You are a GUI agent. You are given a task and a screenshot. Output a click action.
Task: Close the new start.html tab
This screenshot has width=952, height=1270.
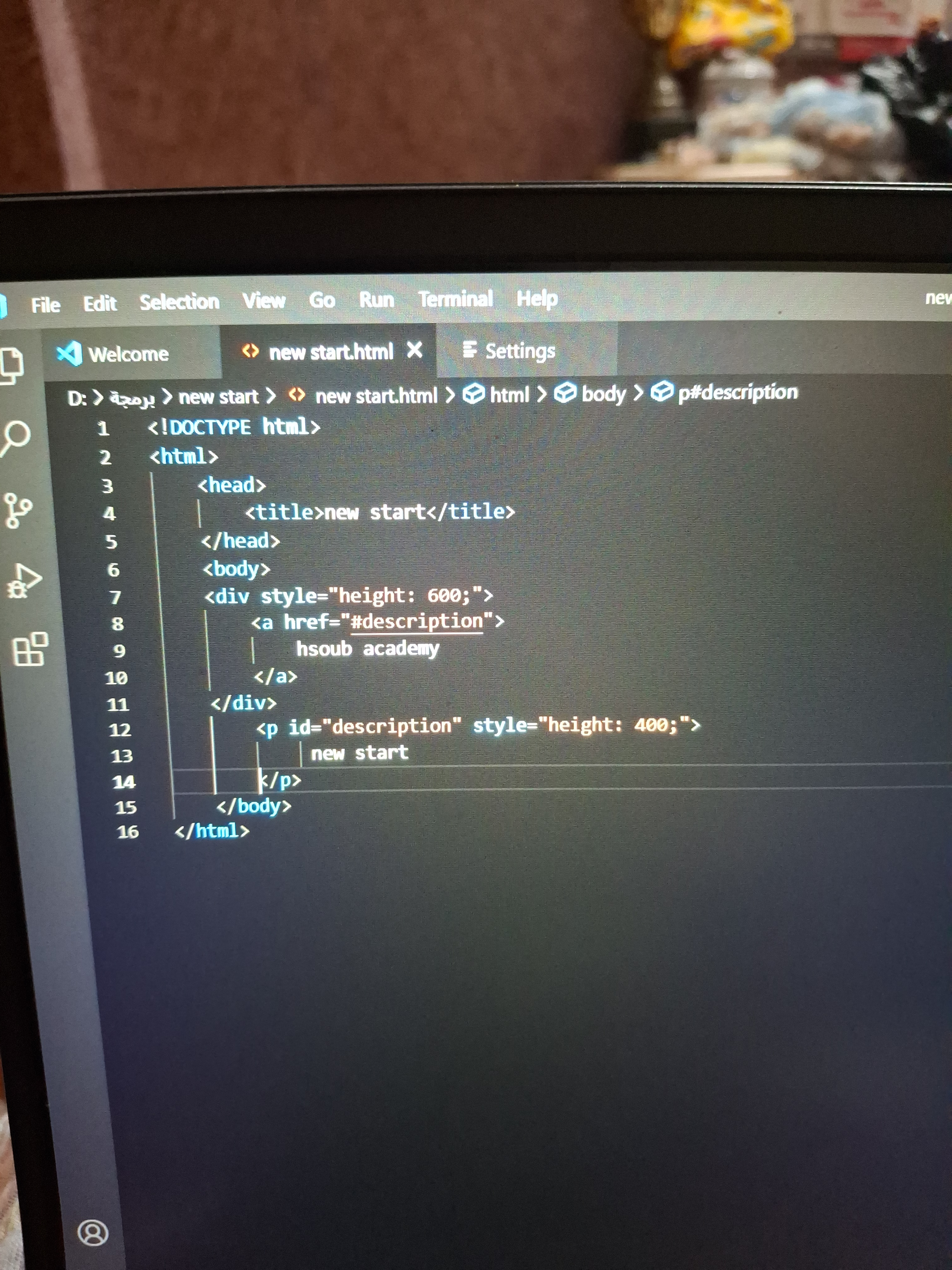[x=414, y=350]
